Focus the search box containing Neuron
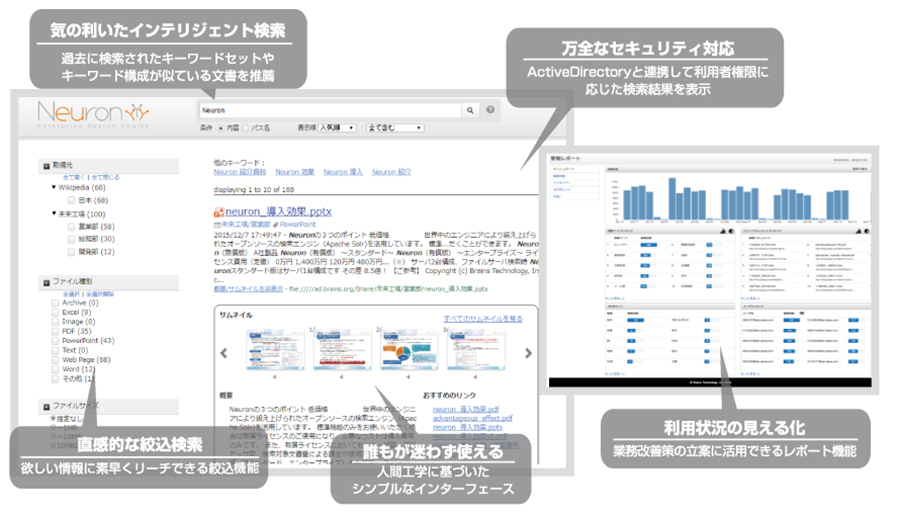900x516 pixels. (x=330, y=110)
